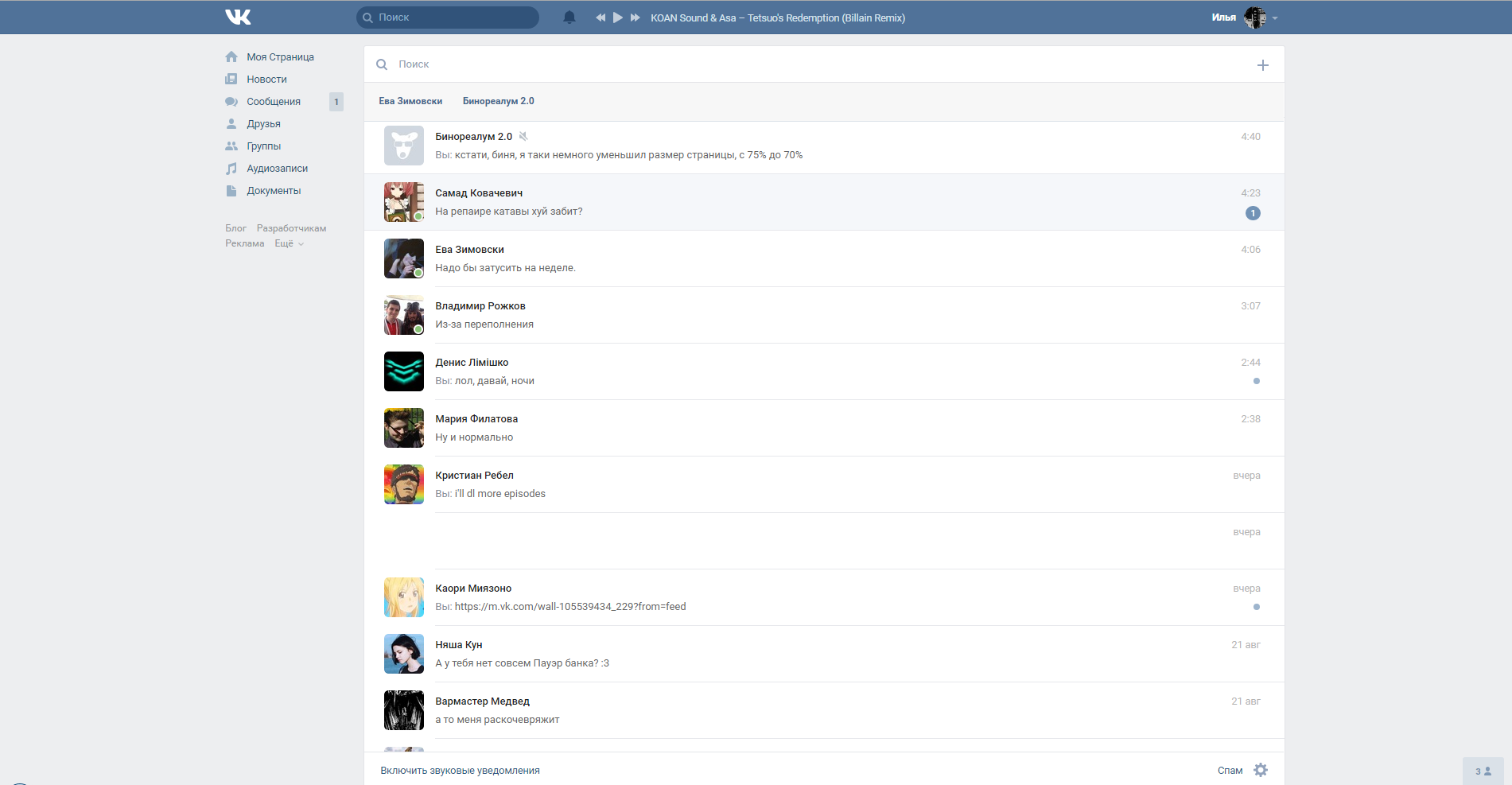1512x785 pixels.
Task: Open the chat with Владимир Рожков
Action: tap(824, 315)
